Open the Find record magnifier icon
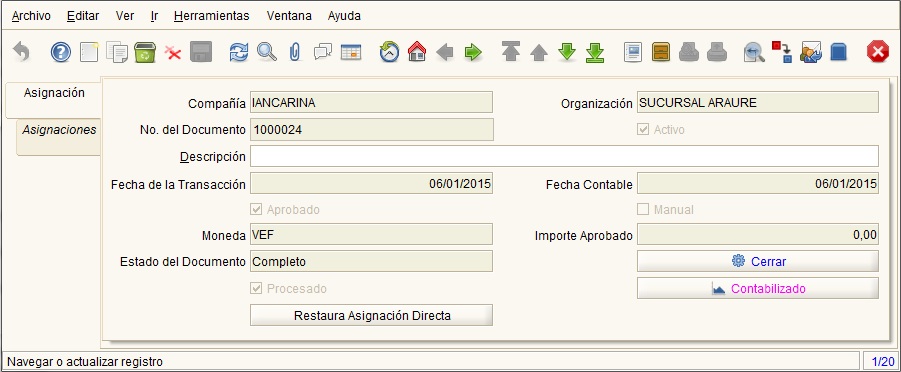 [x=267, y=52]
